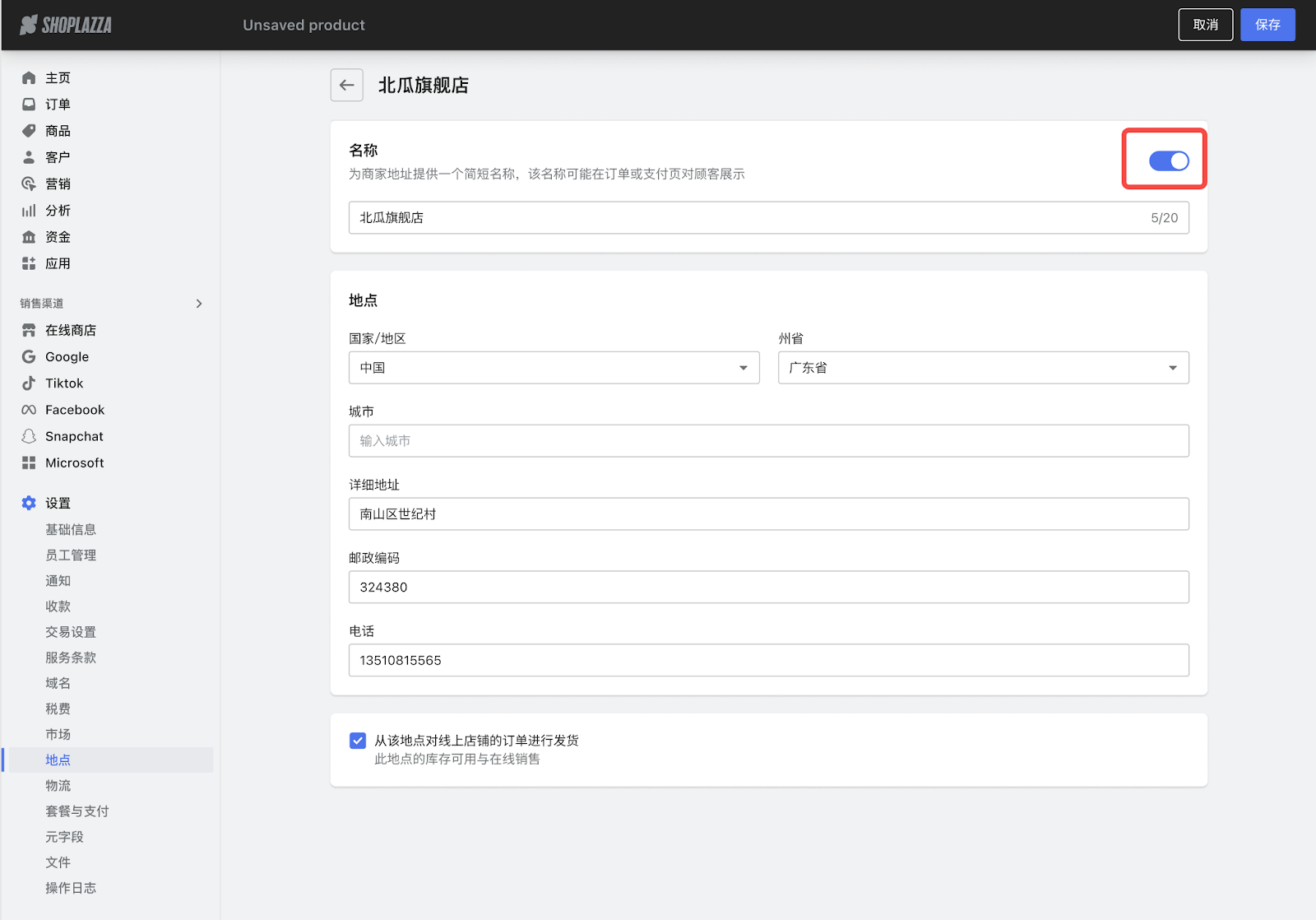Uncheck 从该地点对线上店铺的订单进行发货 checkbox
Image resolution: width=1316 pixels, height=920 pixels.
pos(358,741)
